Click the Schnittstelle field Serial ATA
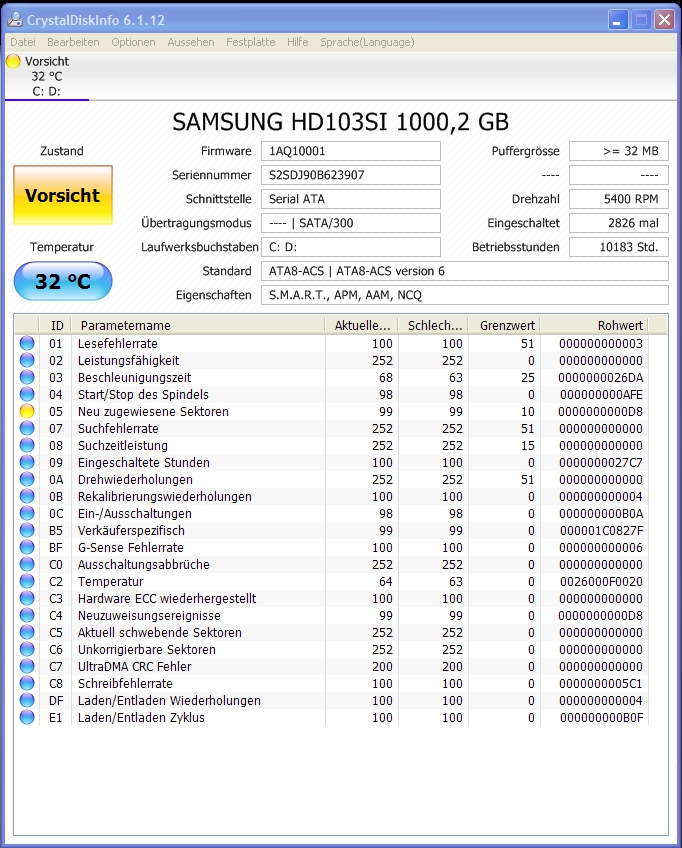The image size is (682, 848). (x=350, y=199)
